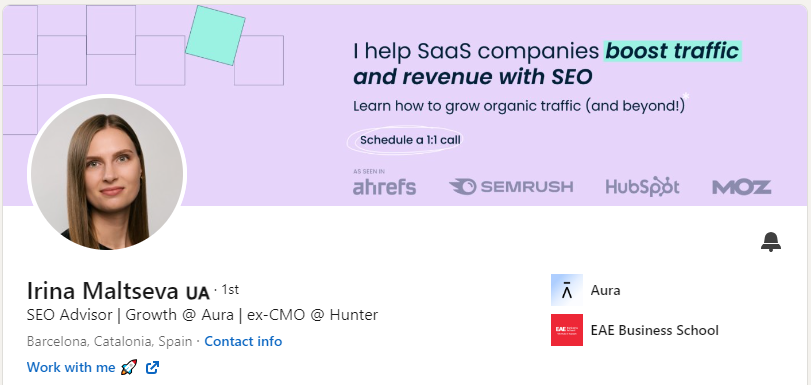Click the EAE Business School logo
Screen dimensions: 811x385
567,330
